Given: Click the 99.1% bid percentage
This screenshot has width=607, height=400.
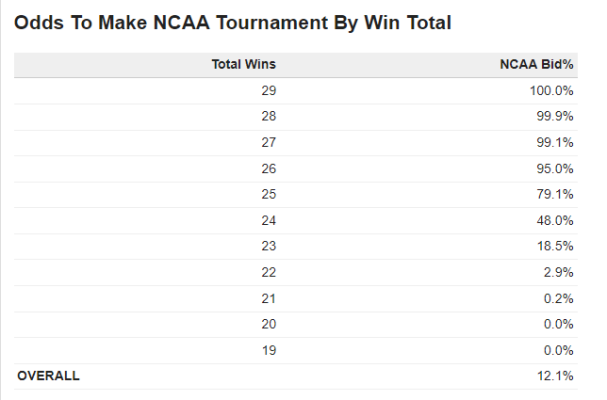Looking at the screenshot, I should (x=555, y=142).
